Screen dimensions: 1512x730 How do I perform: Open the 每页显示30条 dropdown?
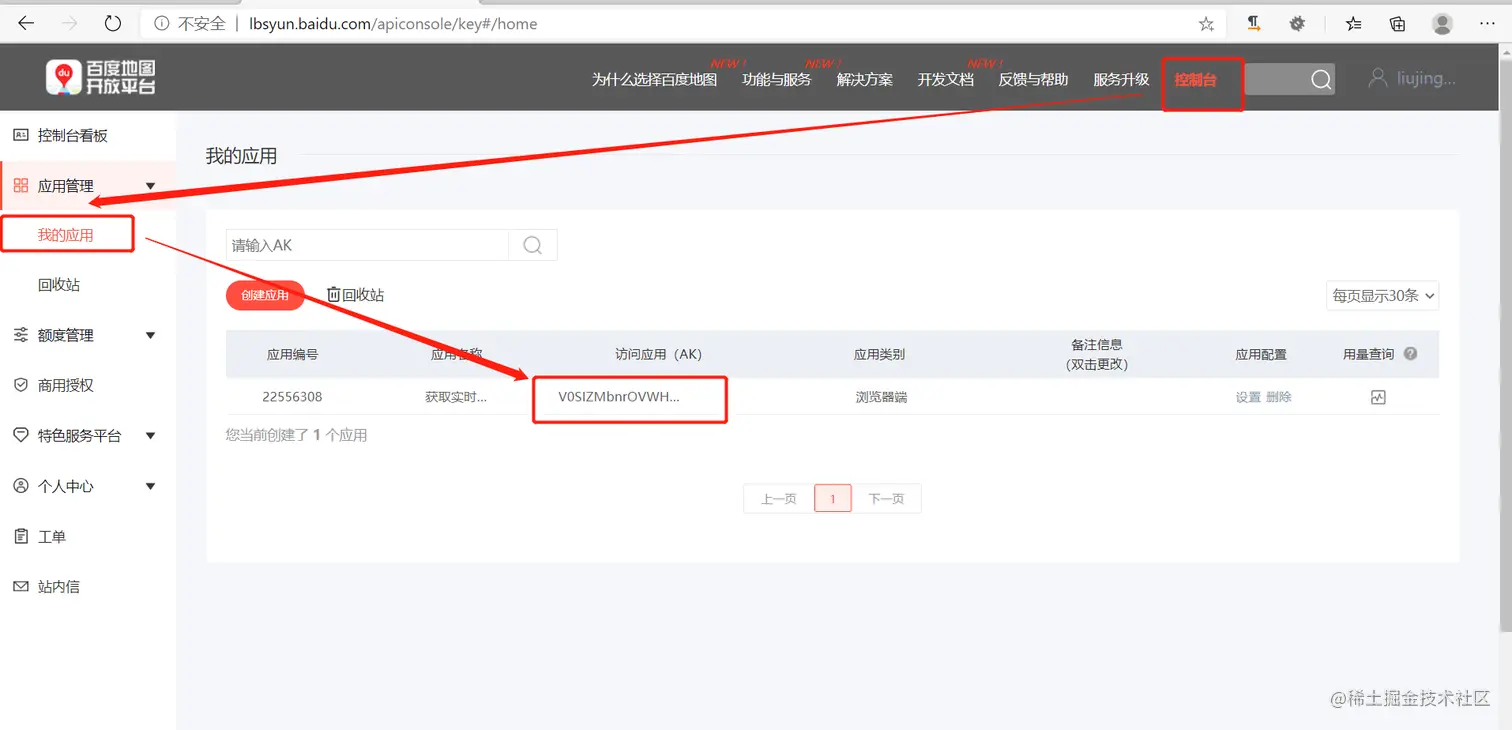click(x=1383, y=295)
